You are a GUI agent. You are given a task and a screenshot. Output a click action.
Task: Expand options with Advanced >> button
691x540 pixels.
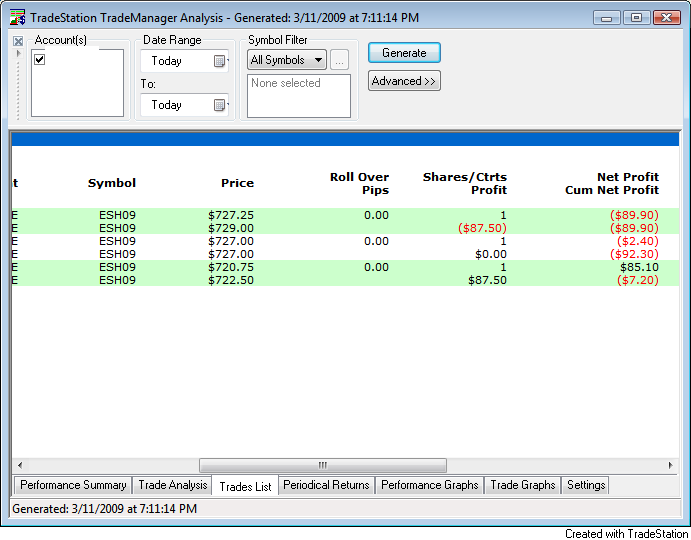(404, 81)
